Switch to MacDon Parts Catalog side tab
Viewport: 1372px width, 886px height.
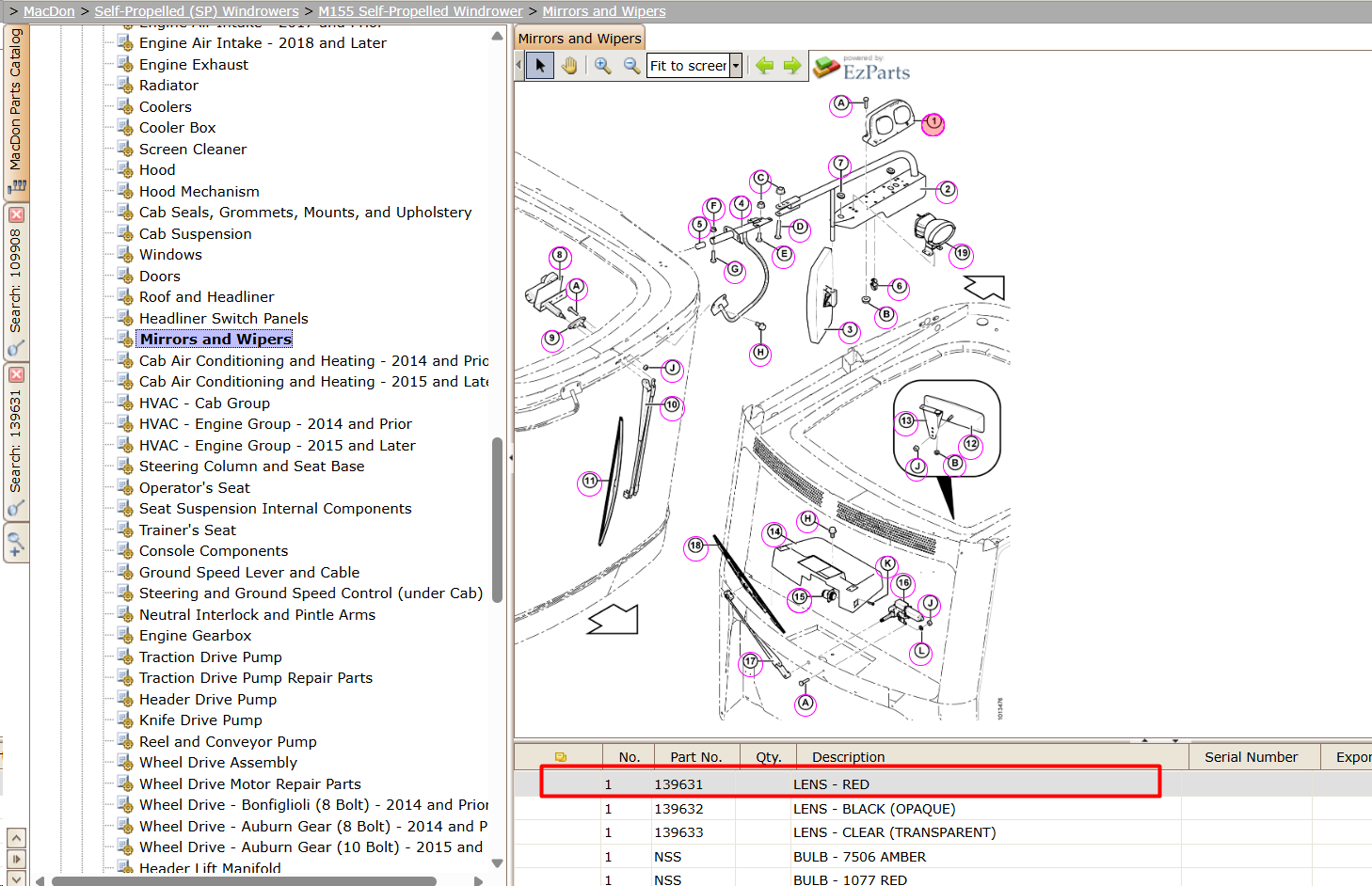click(x=16, y=111)
